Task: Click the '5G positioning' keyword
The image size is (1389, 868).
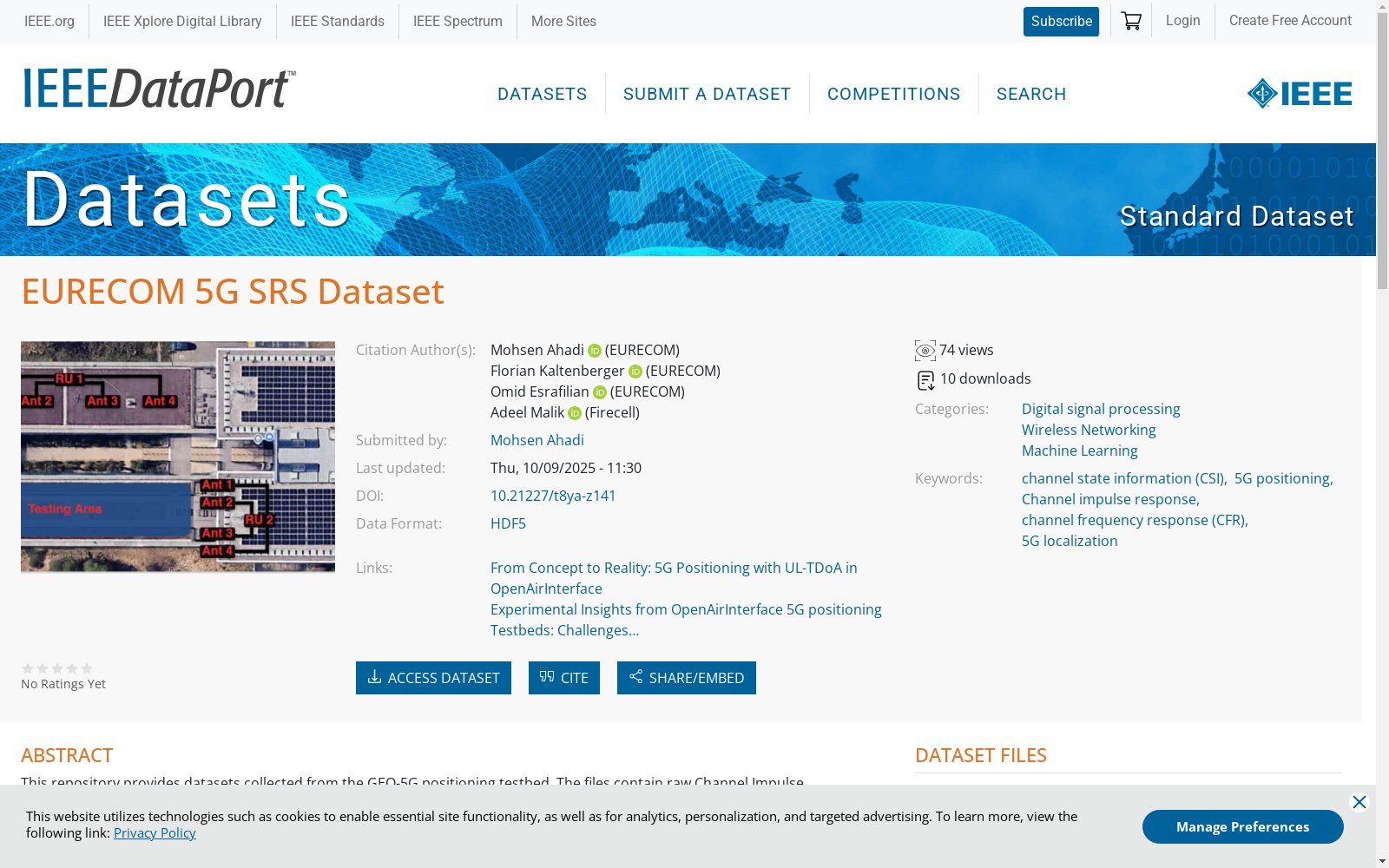Action: pos(1282,479)
